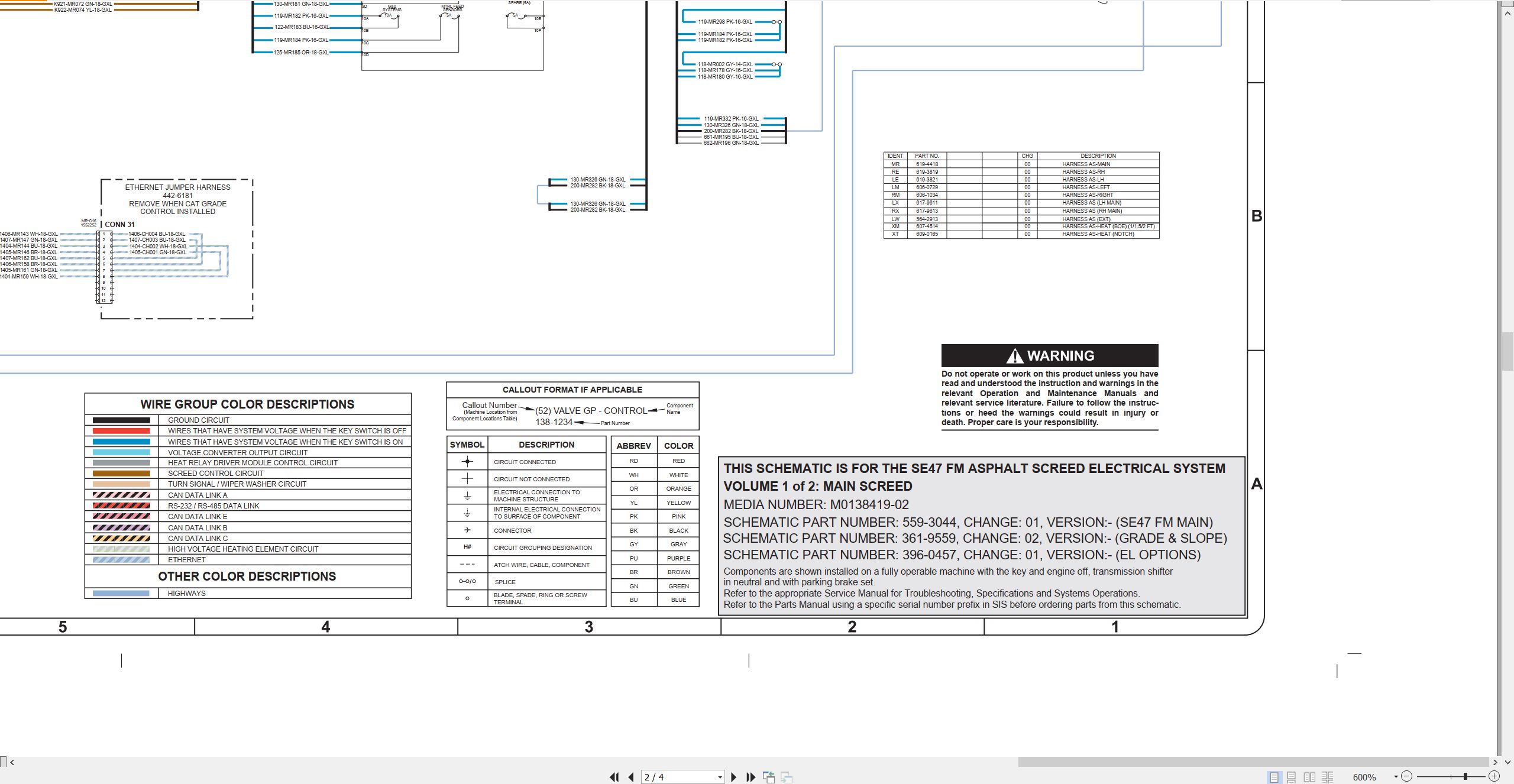Click the MEDIA NUMBER: M0138419-02 line
The height and width of the screenshot is (784, 1514).
pos(816,504)
